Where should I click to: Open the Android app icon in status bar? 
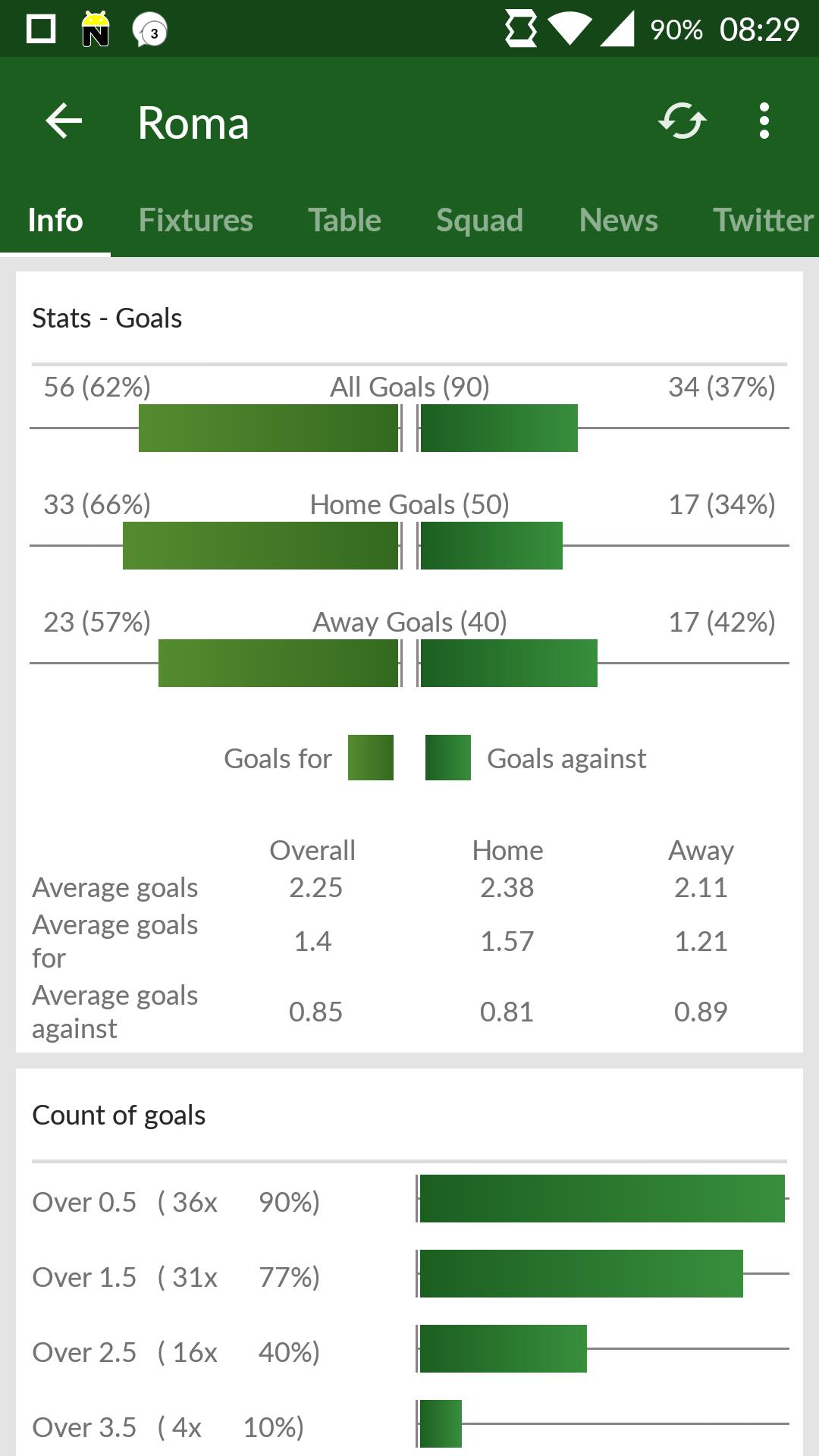coord(95,30)
